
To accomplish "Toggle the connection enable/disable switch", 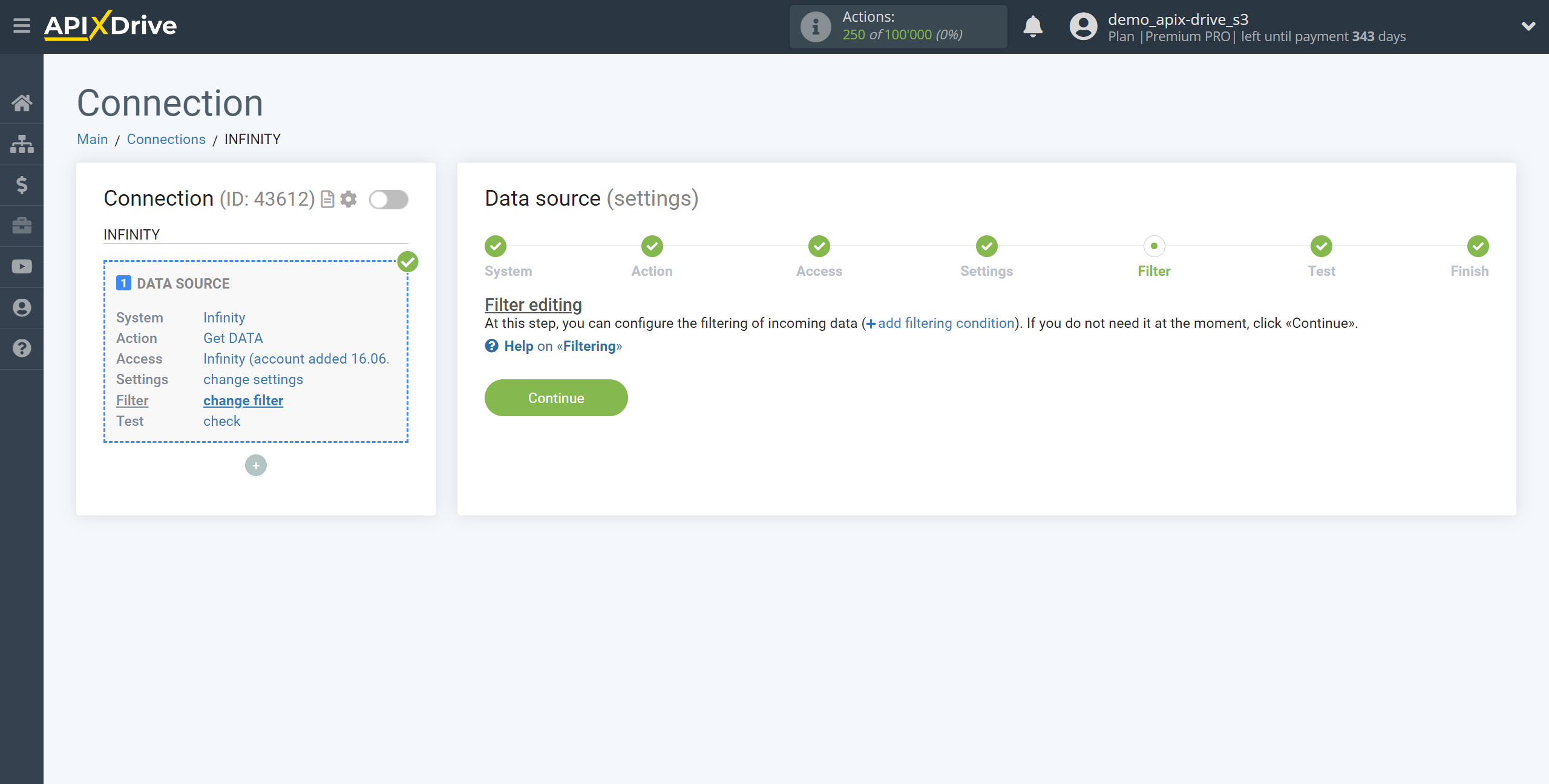I will (x=389, y=200).
